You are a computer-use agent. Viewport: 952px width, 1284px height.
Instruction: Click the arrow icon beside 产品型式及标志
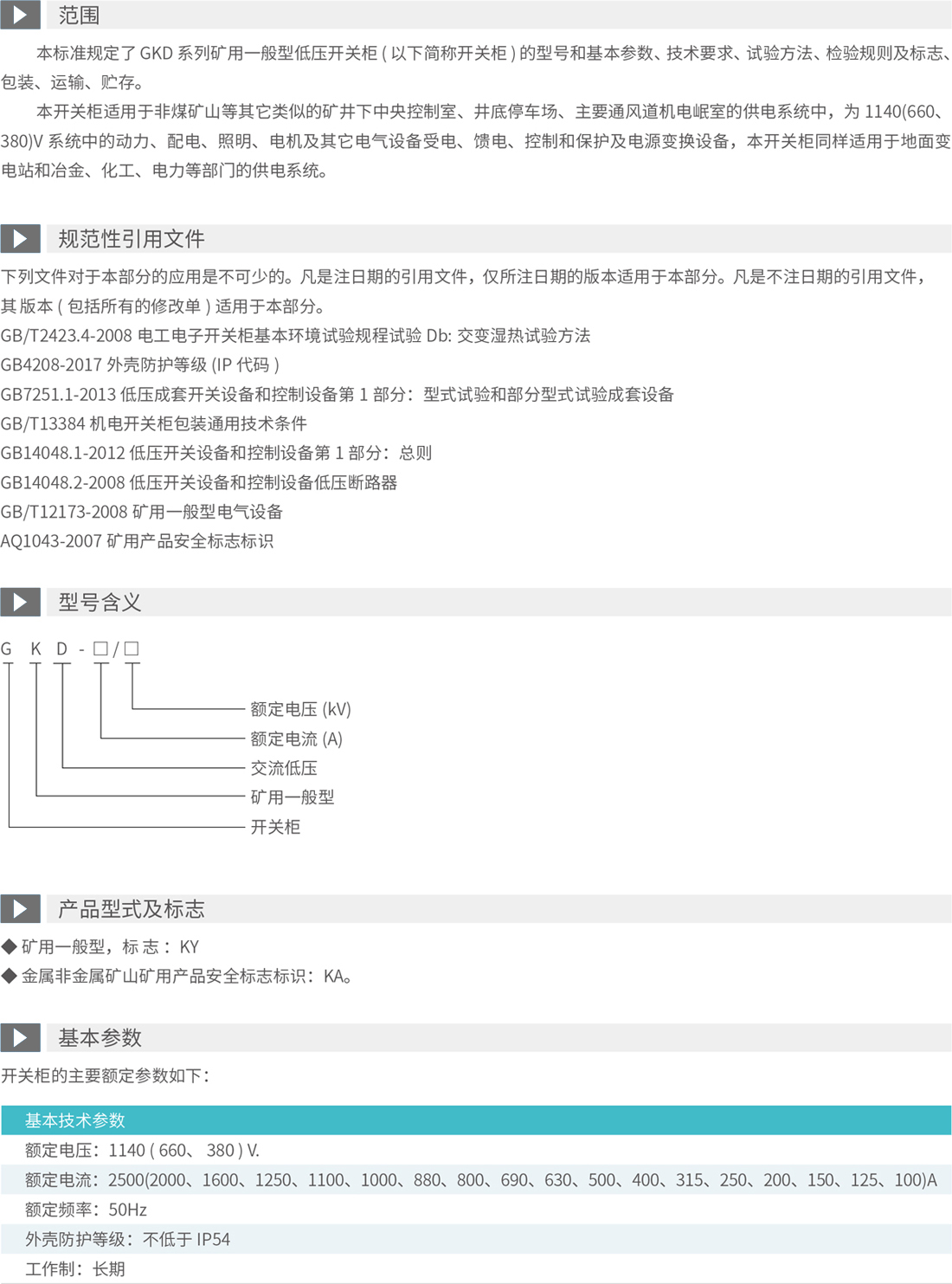coord(20,908)
